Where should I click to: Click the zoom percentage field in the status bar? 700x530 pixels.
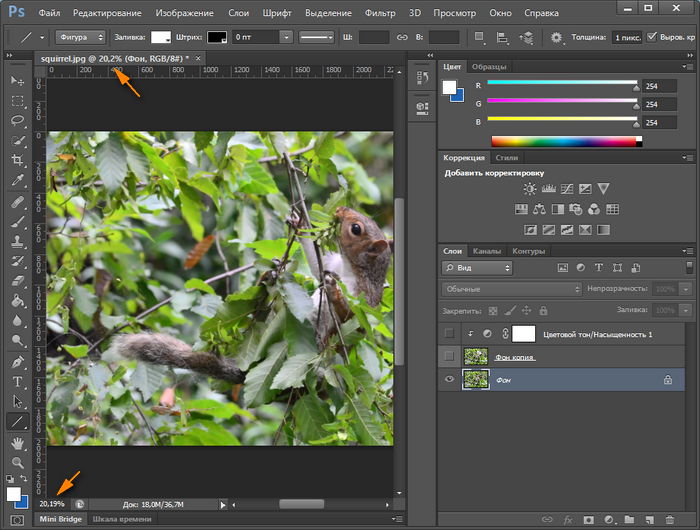coord(54,503)
